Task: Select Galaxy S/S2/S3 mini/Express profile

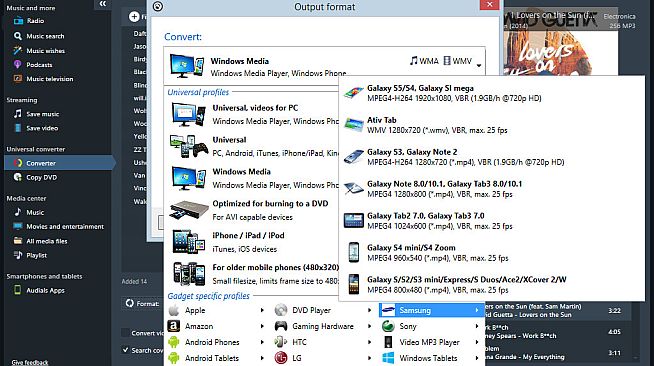Action: coord(492,285)
